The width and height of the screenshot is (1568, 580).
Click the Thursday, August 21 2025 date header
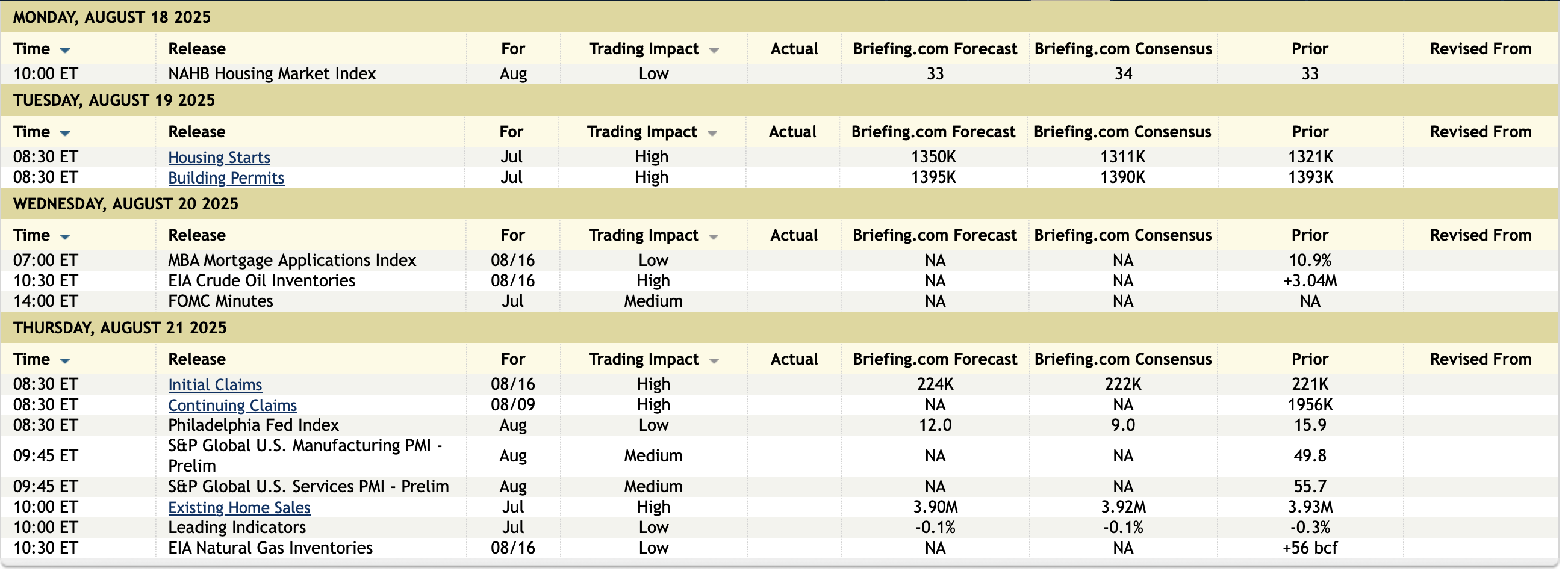coord(120,329)
